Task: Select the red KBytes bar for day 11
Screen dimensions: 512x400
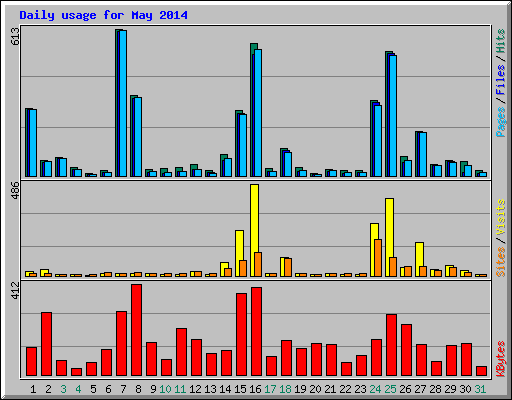Action: [181, 352]
